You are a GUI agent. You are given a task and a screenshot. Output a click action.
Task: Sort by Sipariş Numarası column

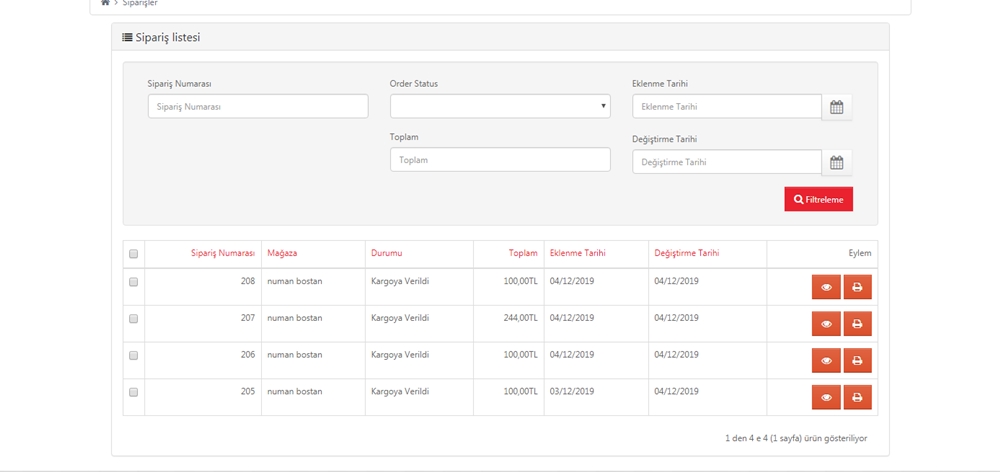pos(223,253)
